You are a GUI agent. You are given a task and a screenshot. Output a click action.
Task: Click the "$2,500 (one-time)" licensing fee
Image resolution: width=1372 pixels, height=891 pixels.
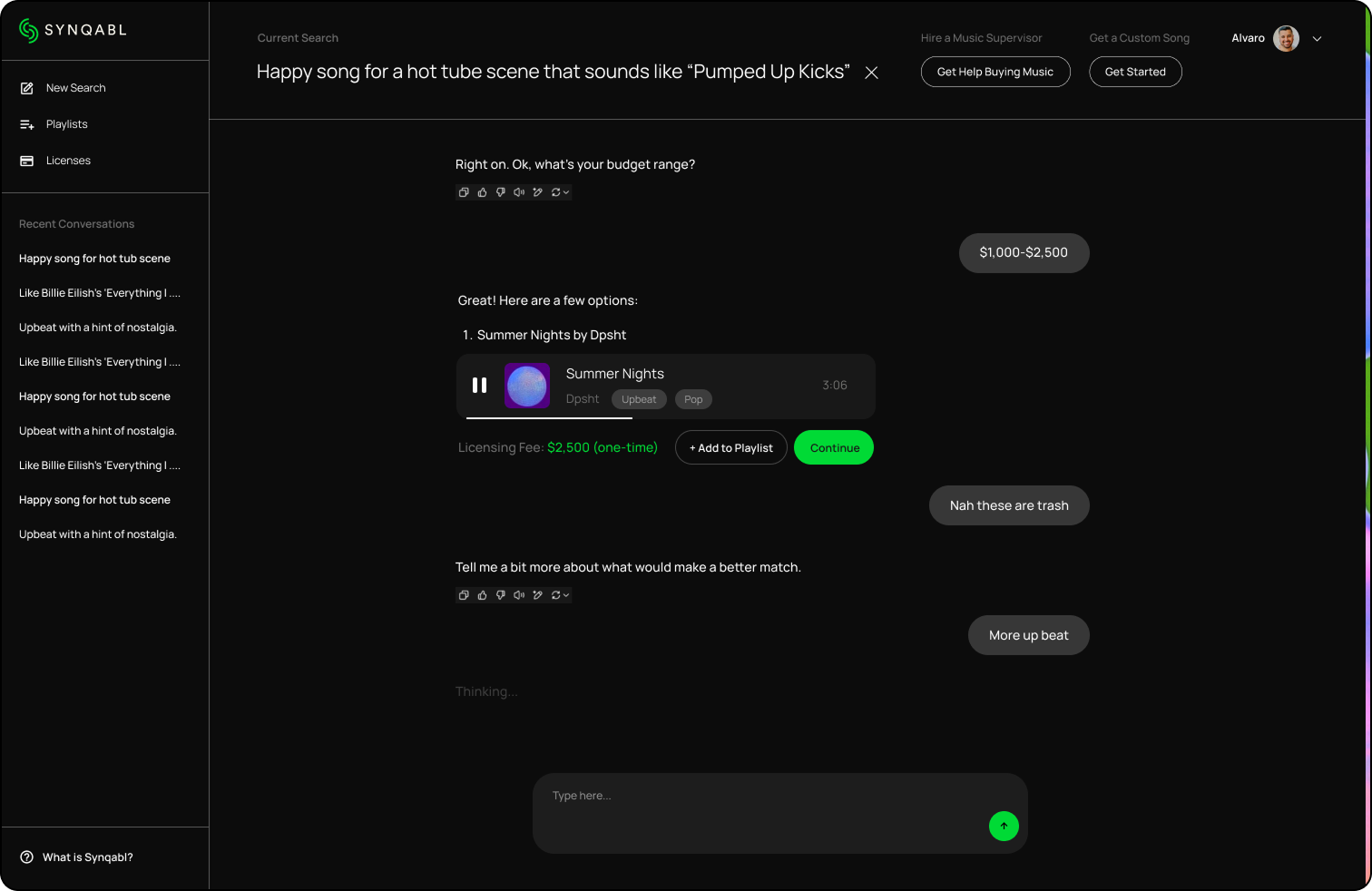[603, 447]
